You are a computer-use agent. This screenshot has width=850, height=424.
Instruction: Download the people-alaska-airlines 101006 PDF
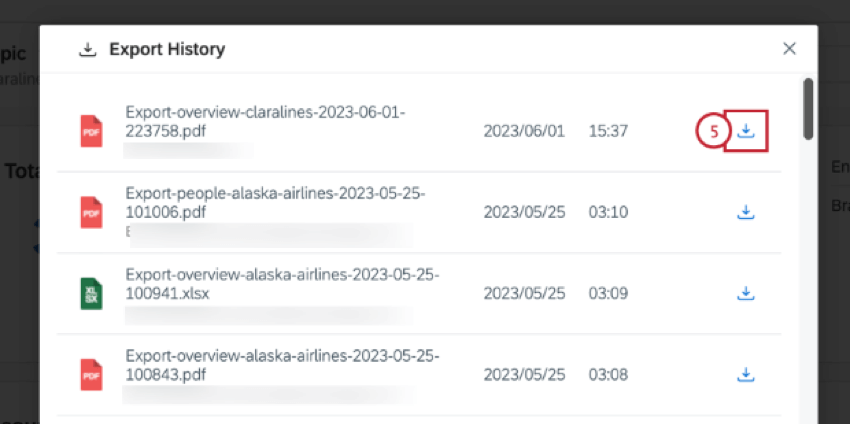(746, 212)
